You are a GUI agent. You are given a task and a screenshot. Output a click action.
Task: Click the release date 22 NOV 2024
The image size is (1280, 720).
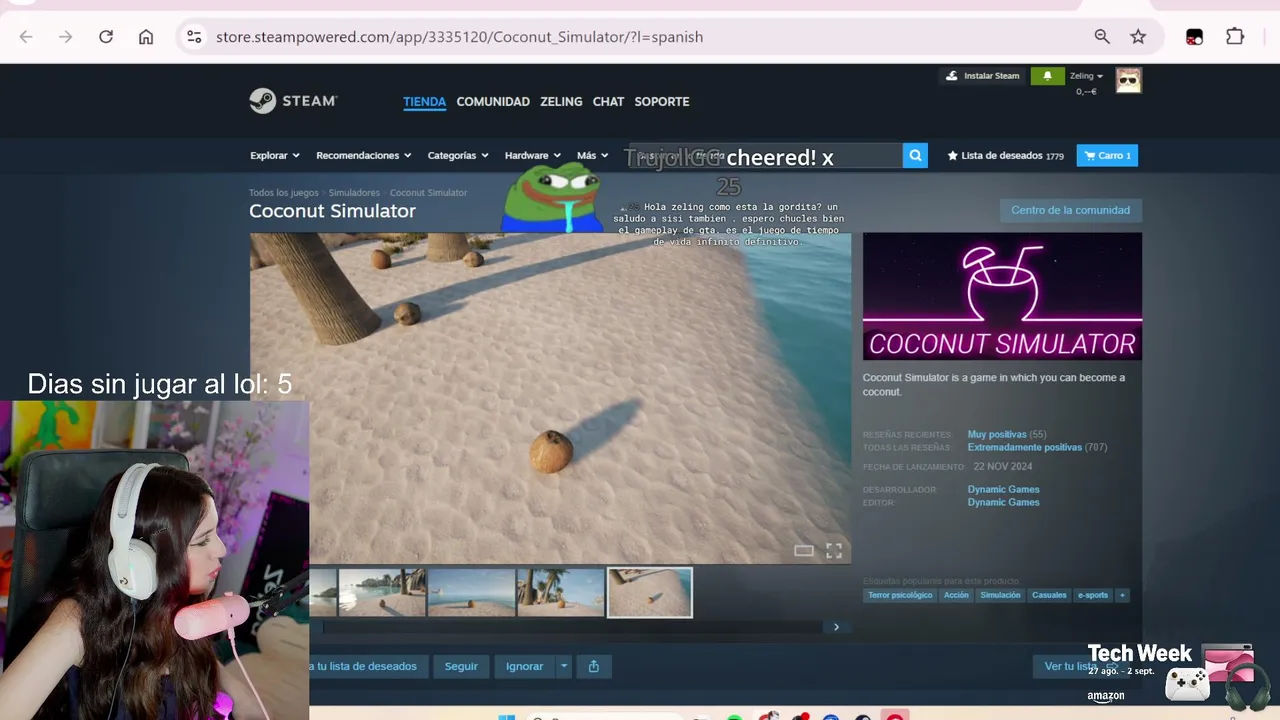(1002, 467)
